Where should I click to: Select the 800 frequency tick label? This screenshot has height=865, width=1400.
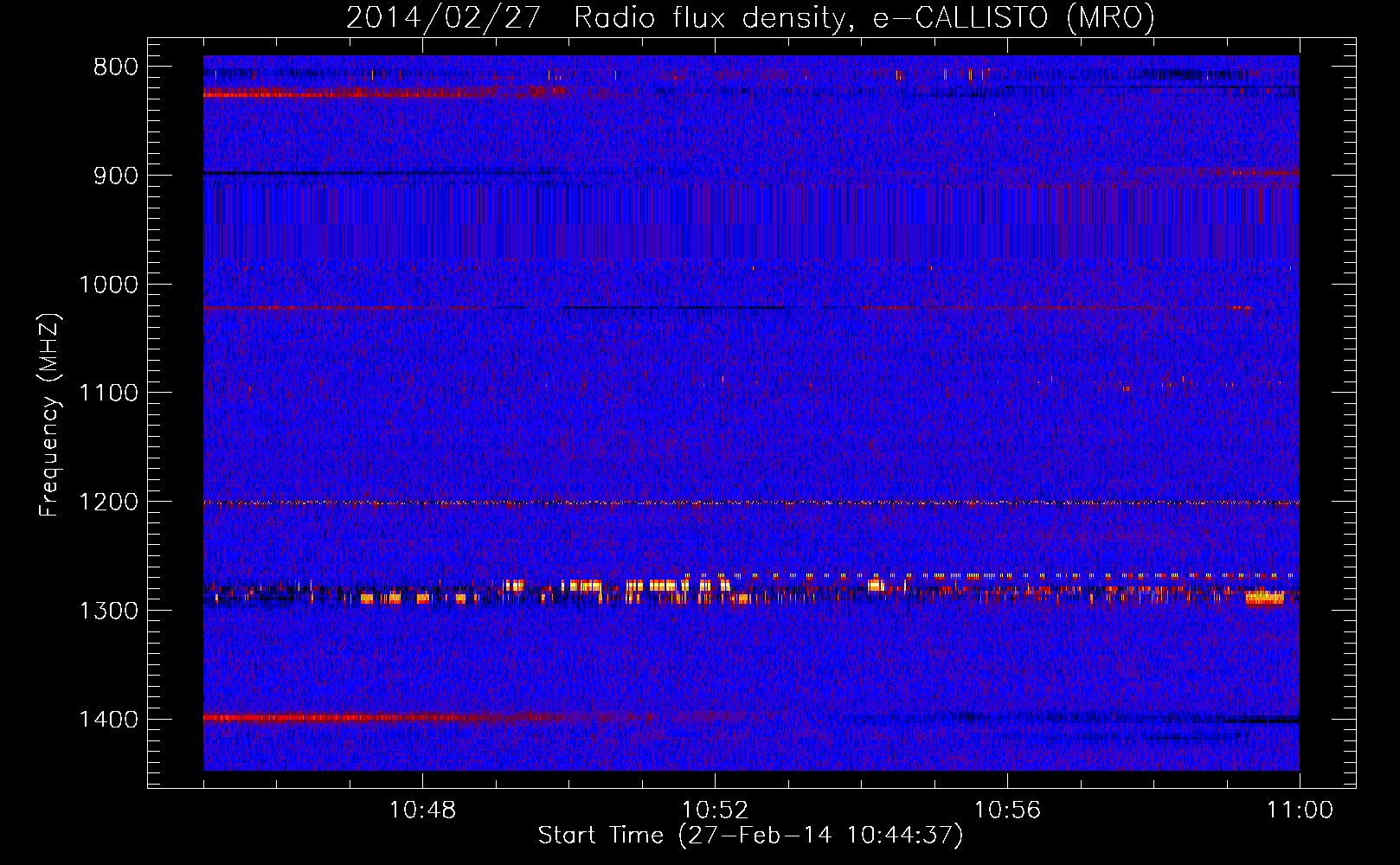[x=115, y=67]
